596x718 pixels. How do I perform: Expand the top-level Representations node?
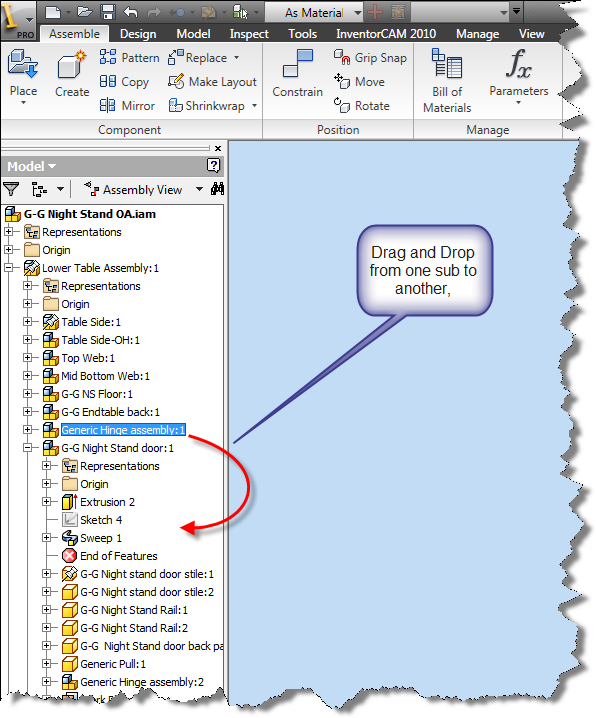8,232
